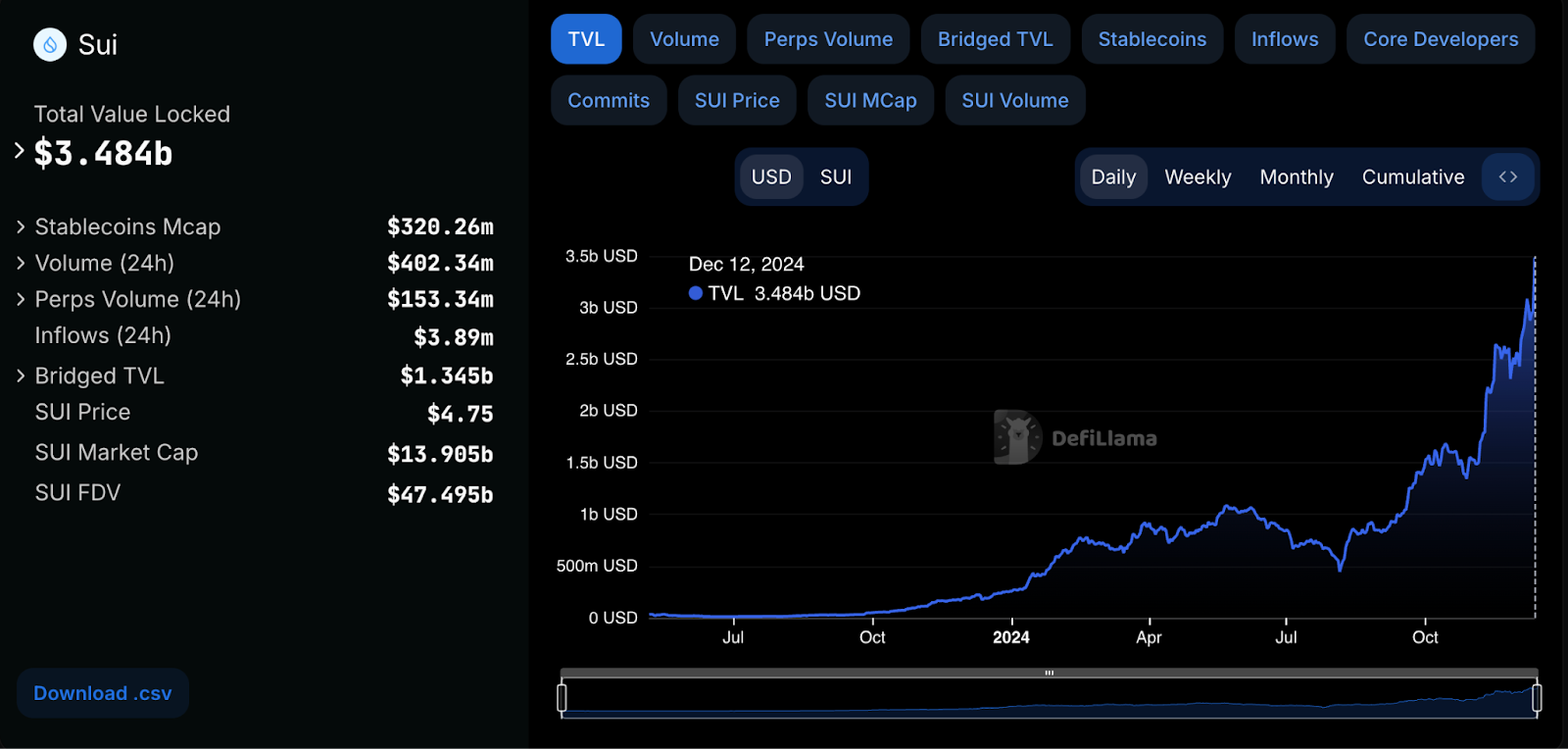Viewport: 1568px width, 749px height.
Task: Toggle the SUI MCap chart series
Action: (870, 100)
